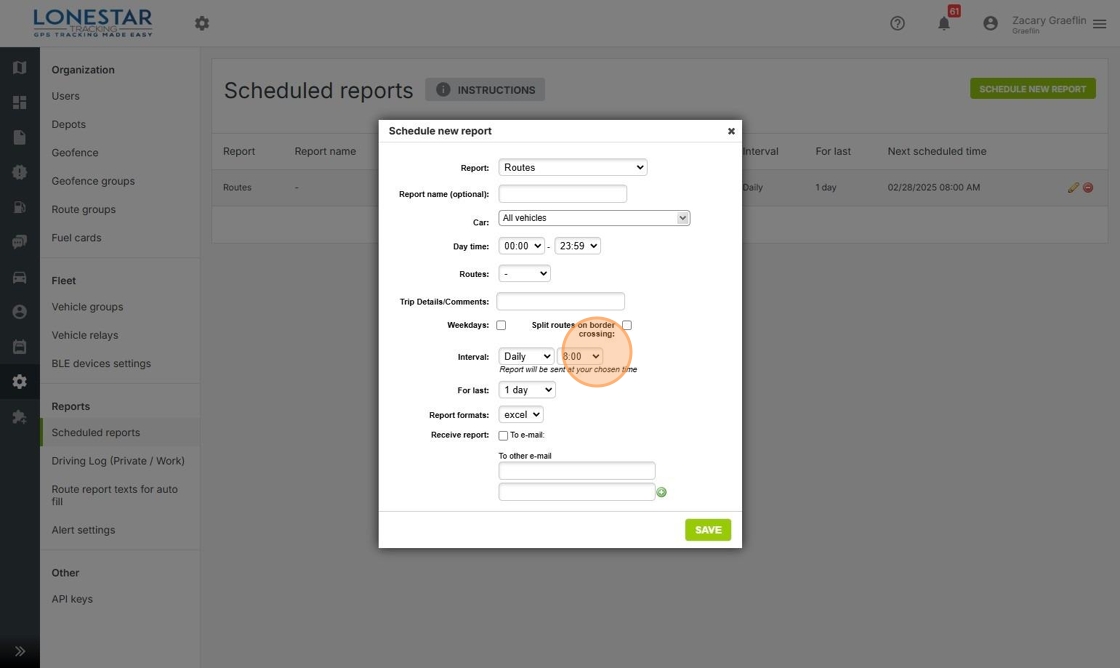Open the alerts exclamation badge icon in the sidebar
The height and width of the screenshot is (668, 1120).
tap(19, 172)
